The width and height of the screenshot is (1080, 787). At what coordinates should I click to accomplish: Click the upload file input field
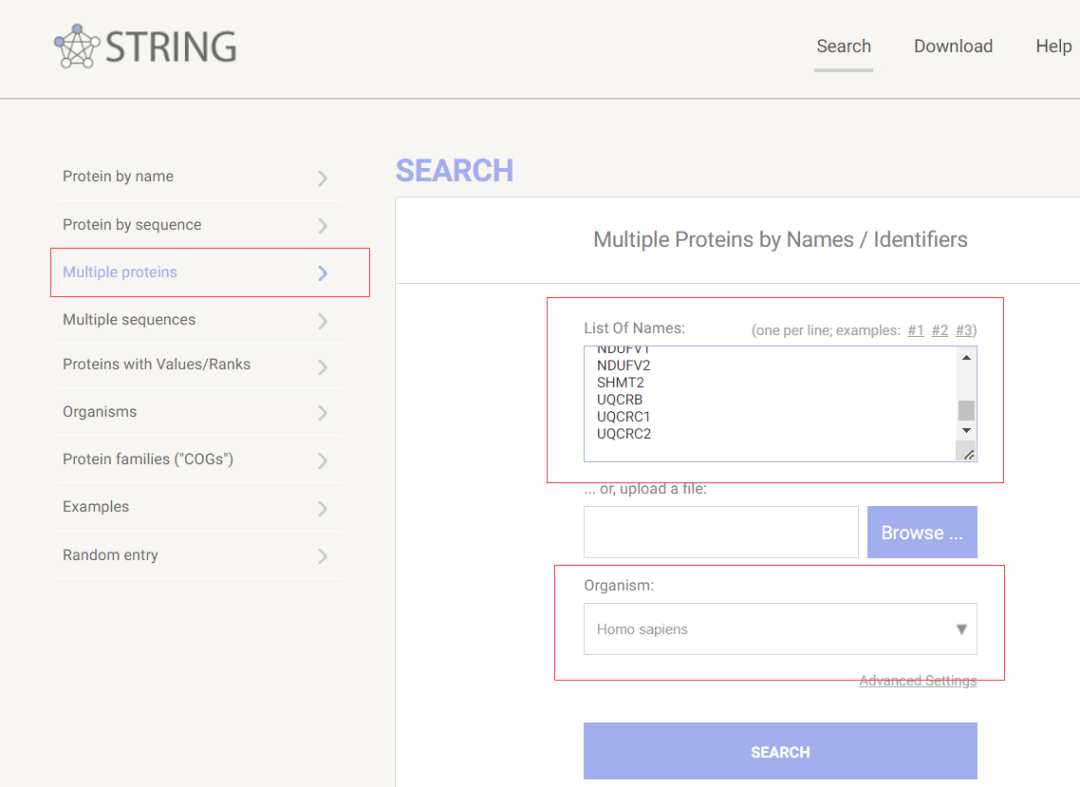[721, 532]
